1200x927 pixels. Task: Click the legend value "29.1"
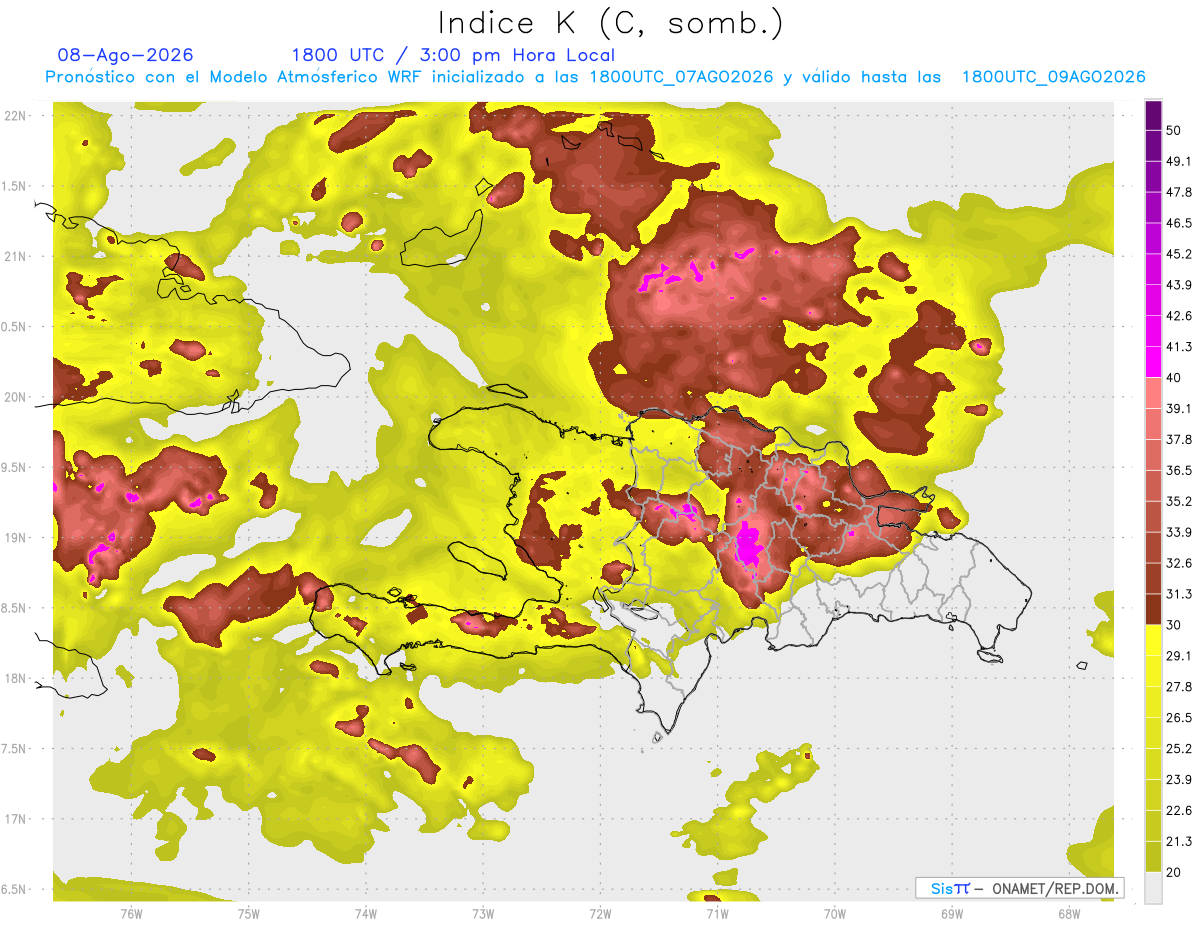tap(1179, 656)
